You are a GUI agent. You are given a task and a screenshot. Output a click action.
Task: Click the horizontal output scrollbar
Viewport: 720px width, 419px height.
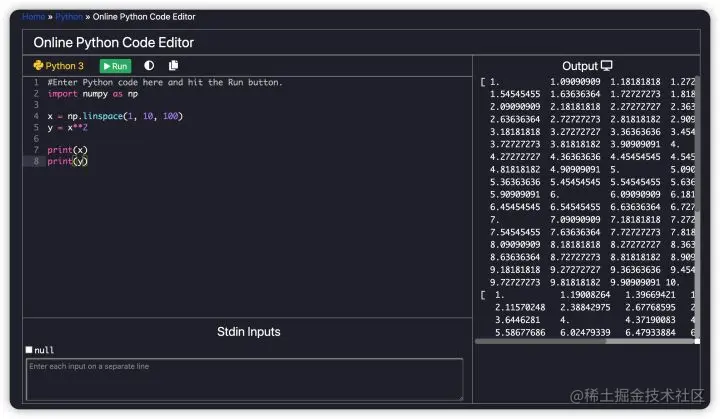pos(540,341)
